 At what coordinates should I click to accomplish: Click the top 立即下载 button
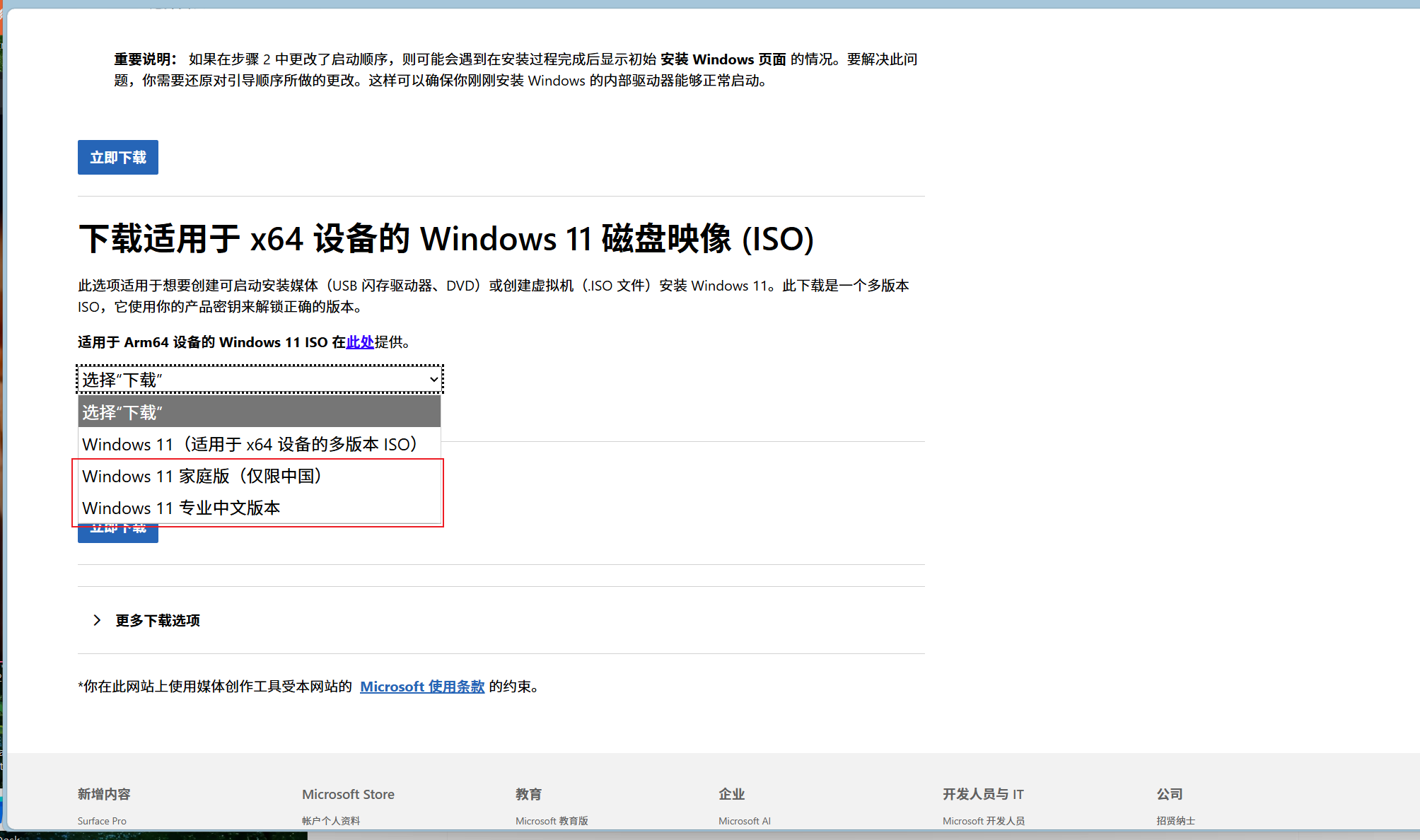point(118,157)
